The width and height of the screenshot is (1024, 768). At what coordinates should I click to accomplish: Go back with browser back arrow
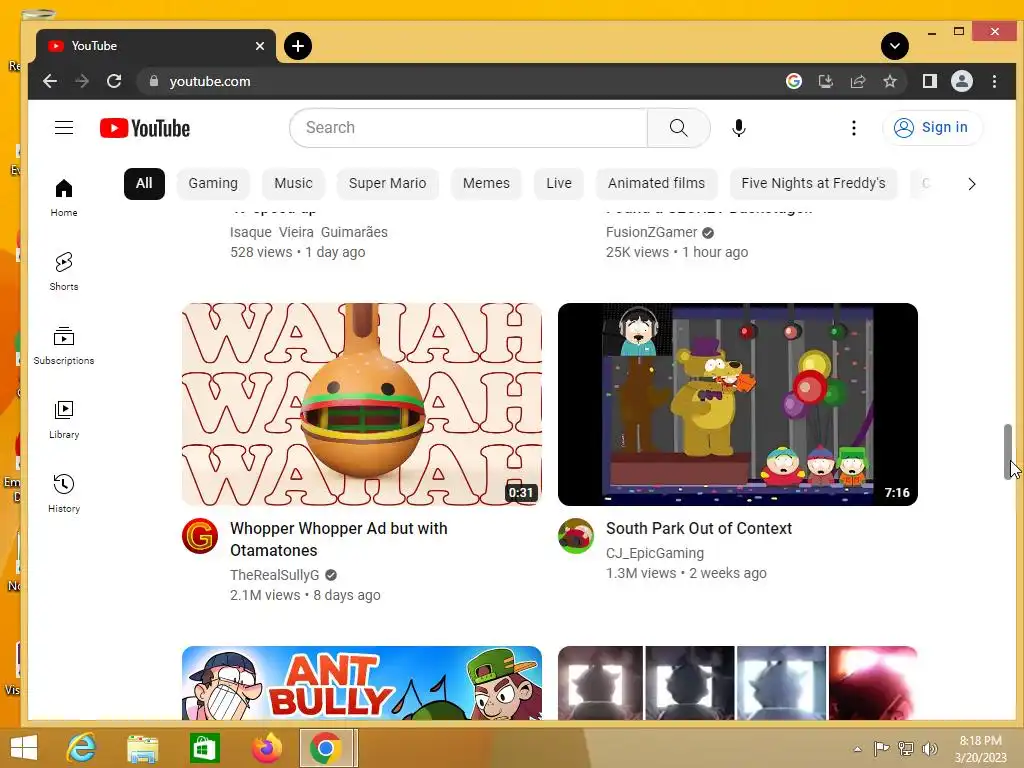point(50,81)
